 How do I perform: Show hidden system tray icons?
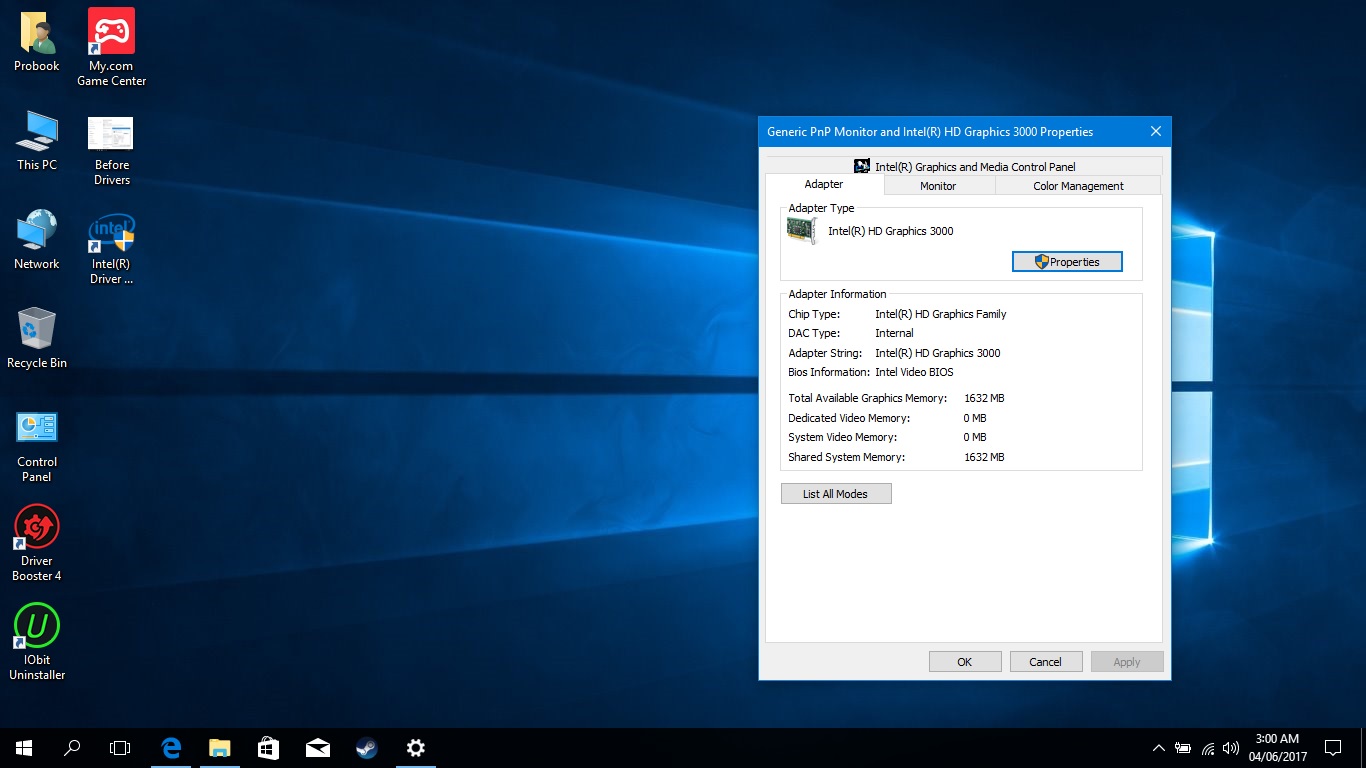[1159, 748]
